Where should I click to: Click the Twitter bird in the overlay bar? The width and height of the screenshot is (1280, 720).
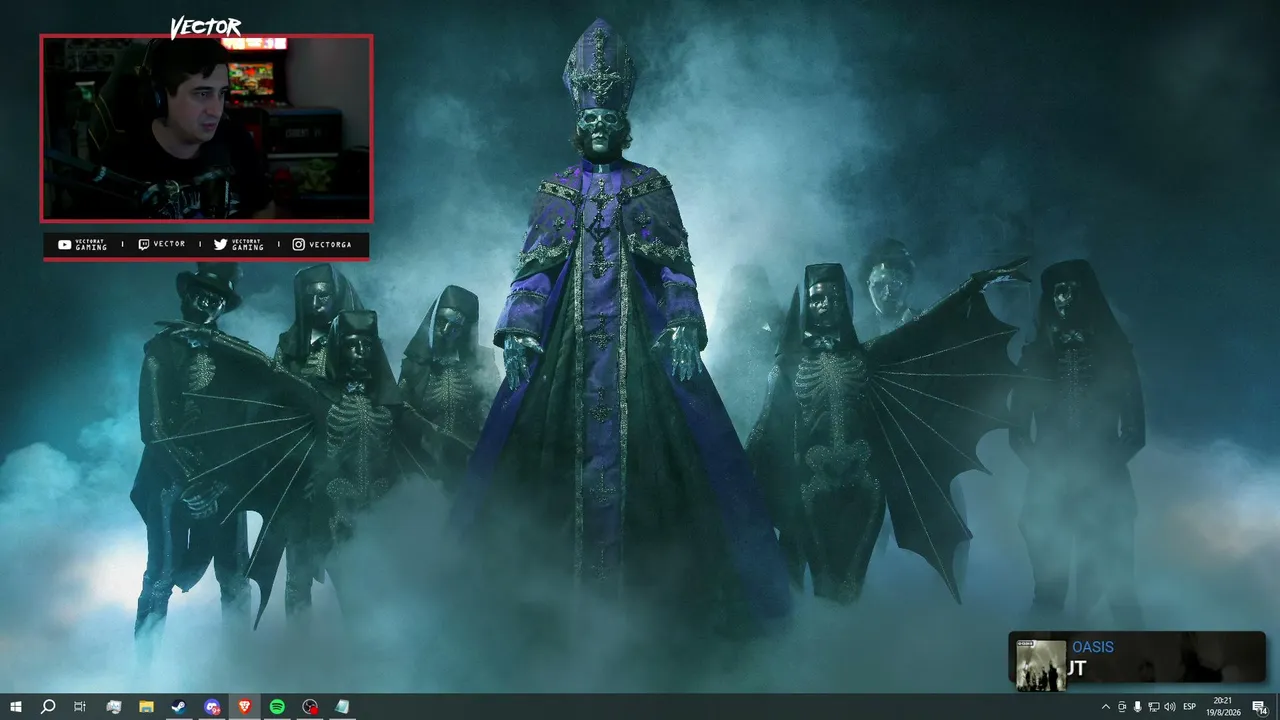click(220, 244)
